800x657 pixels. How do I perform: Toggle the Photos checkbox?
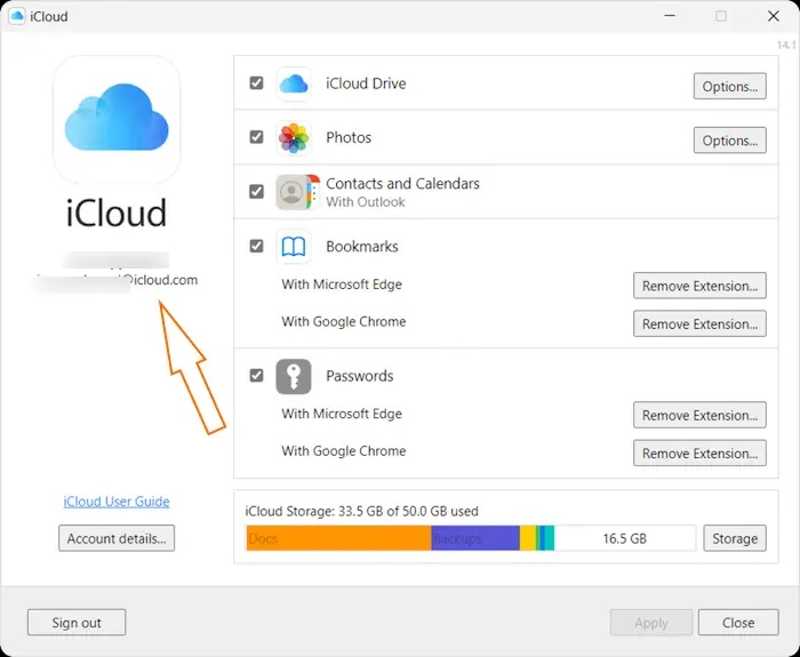pos(257,137)
